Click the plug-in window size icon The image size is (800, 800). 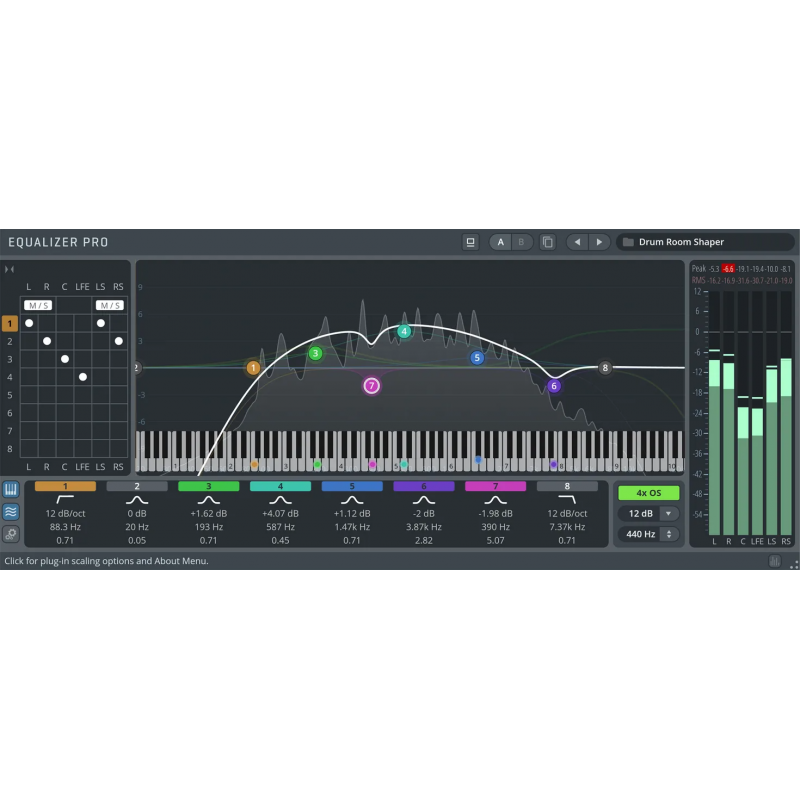tap(470, 242)
